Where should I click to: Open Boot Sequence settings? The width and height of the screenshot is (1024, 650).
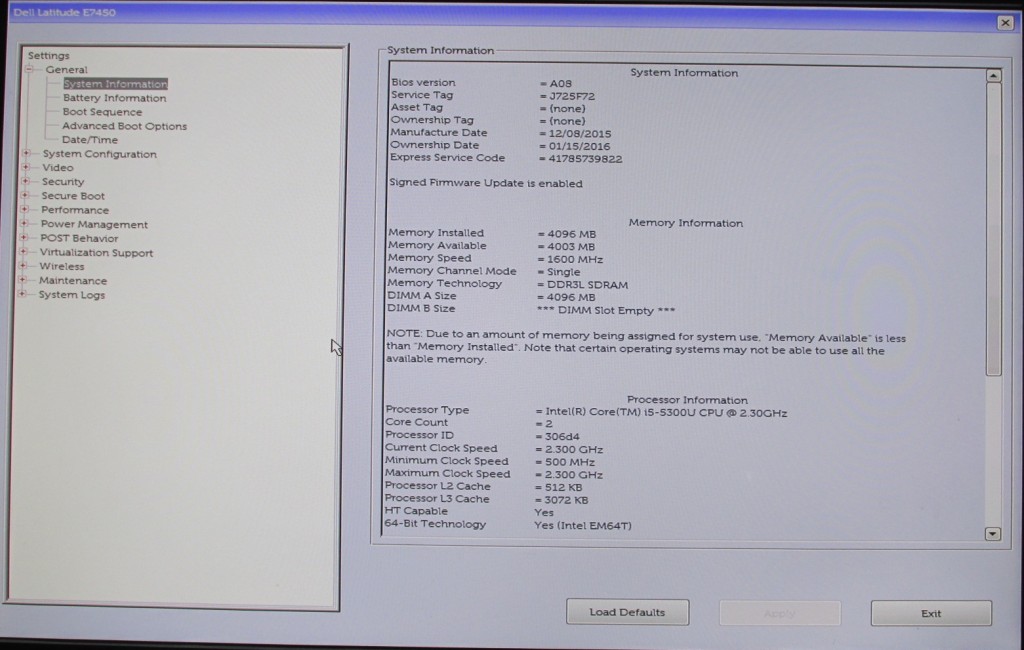pyautogui.click(x=102, y=112)
